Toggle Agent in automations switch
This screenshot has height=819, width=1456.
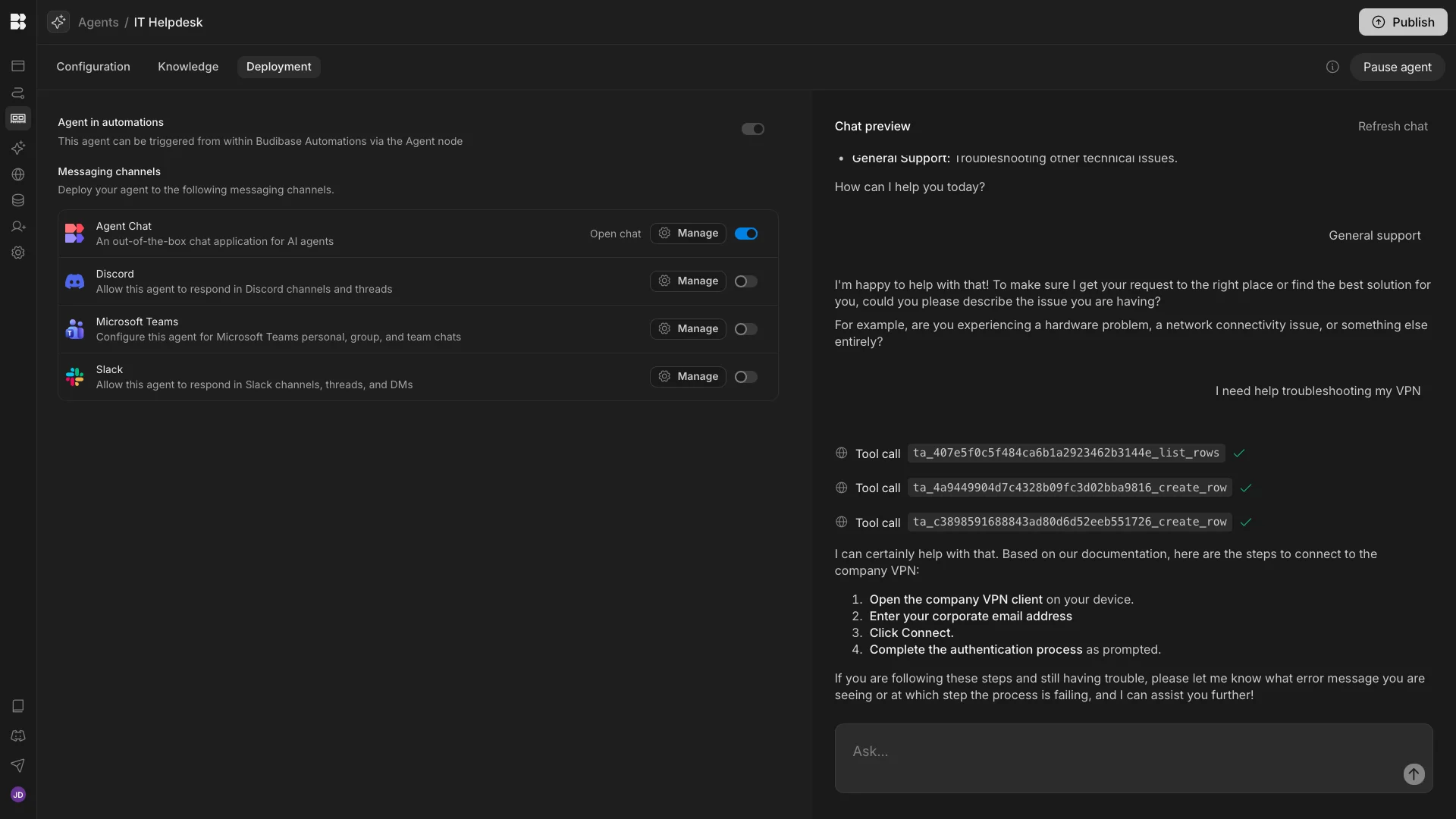tap(752, 129)
